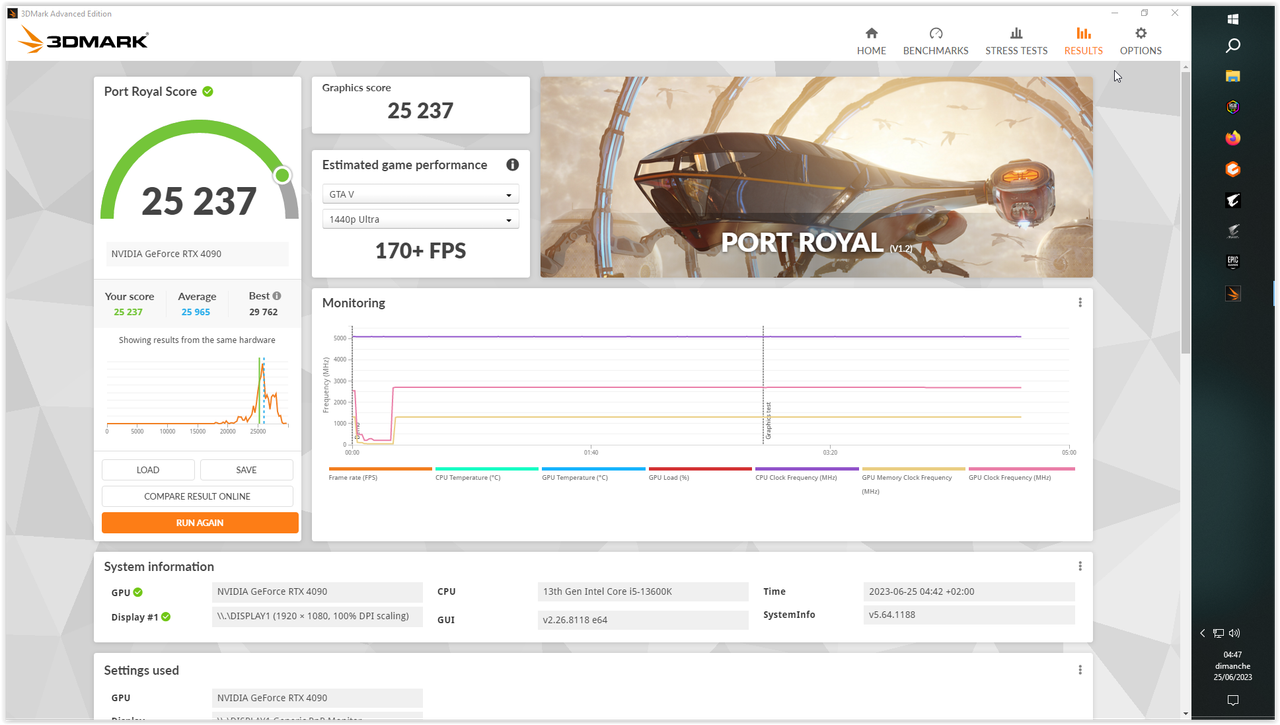Image resolution: width=1280 pixels, height=725 pixels.
Task: Open the grey Aorus logo taskbar app
Action: tap(1233, 232)
